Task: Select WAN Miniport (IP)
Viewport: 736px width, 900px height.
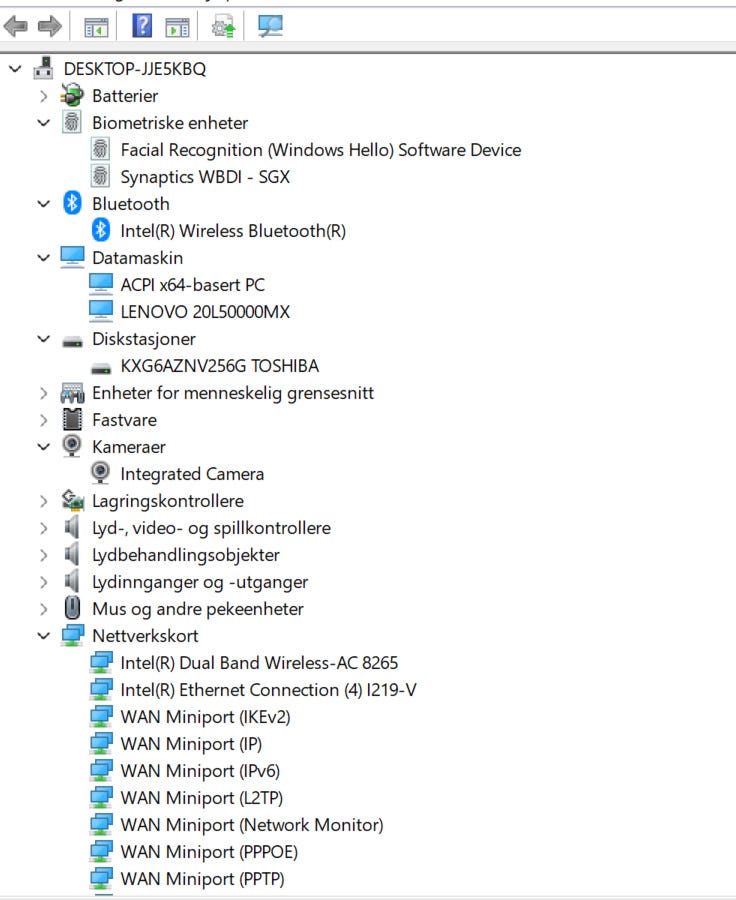Action: pos(191,744)
